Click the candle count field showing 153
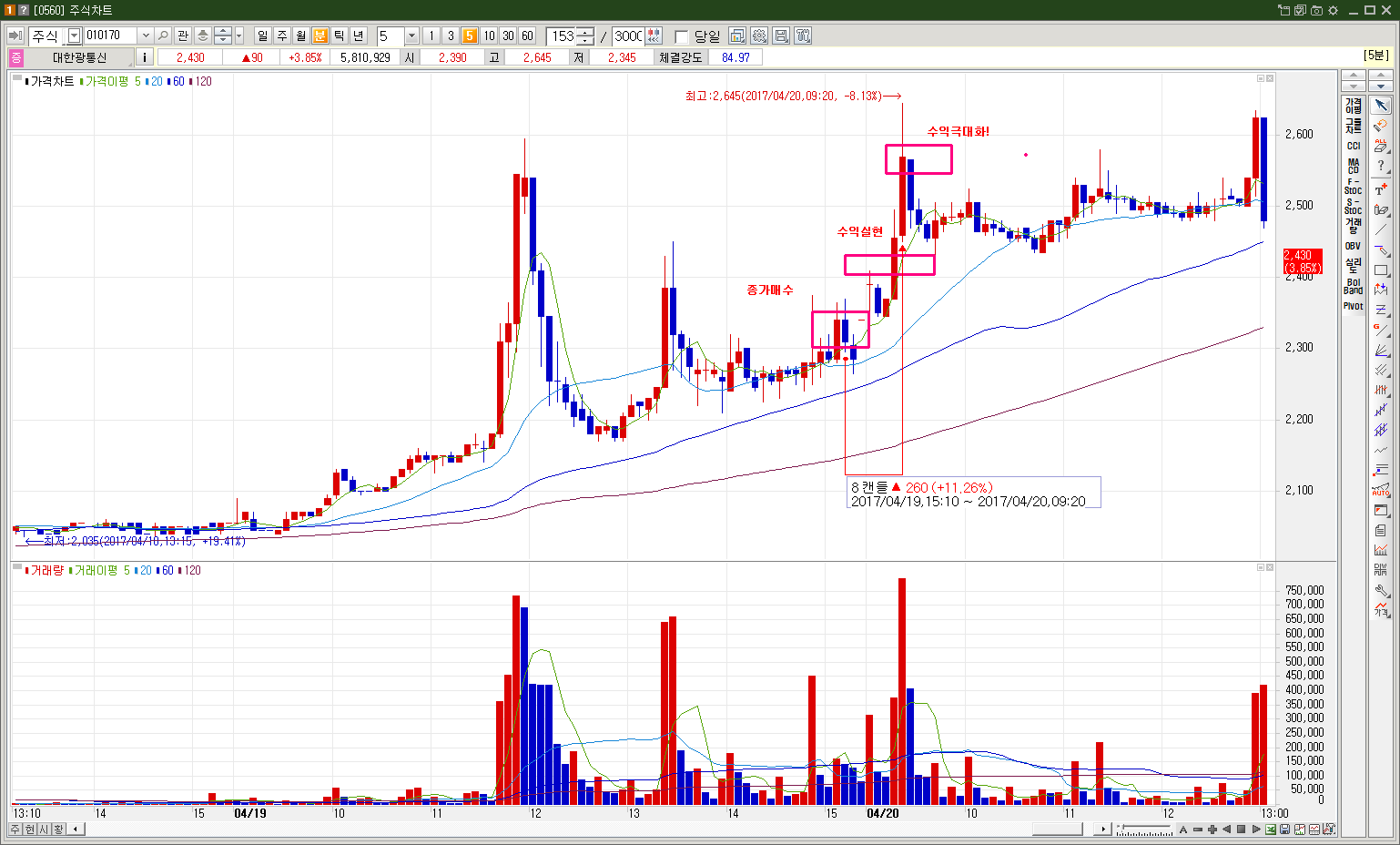Viewport: 1400px width, 845px height. pyautogui.click(x=562, y=36)
